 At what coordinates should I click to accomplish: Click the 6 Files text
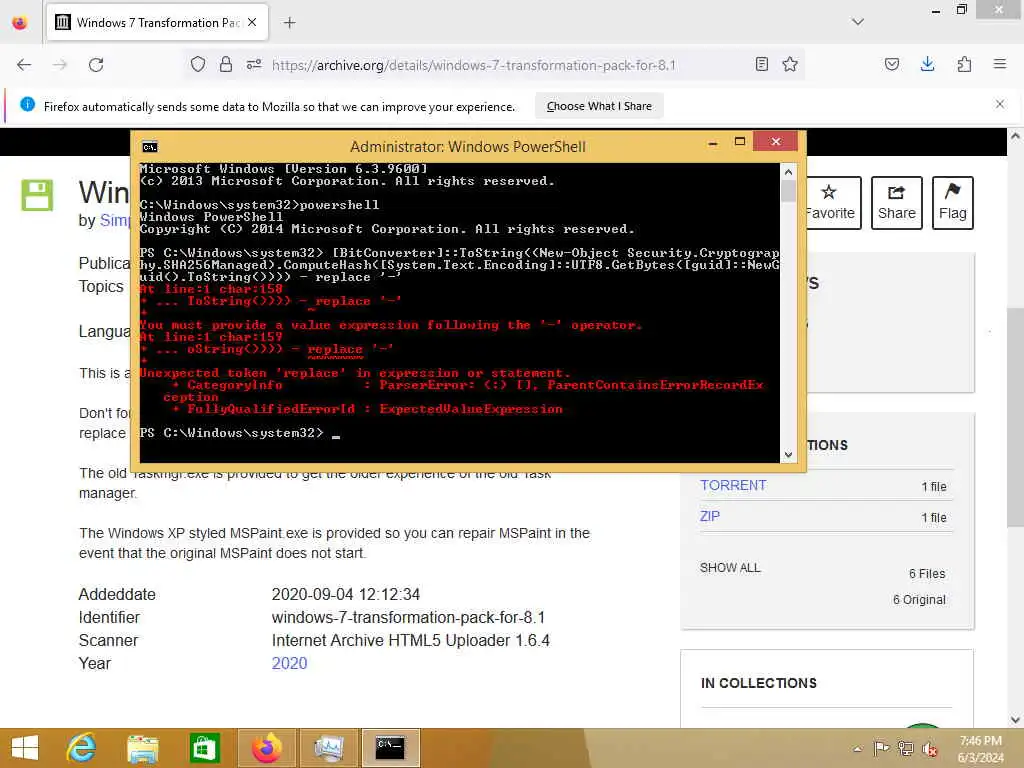tap(927, 573)
